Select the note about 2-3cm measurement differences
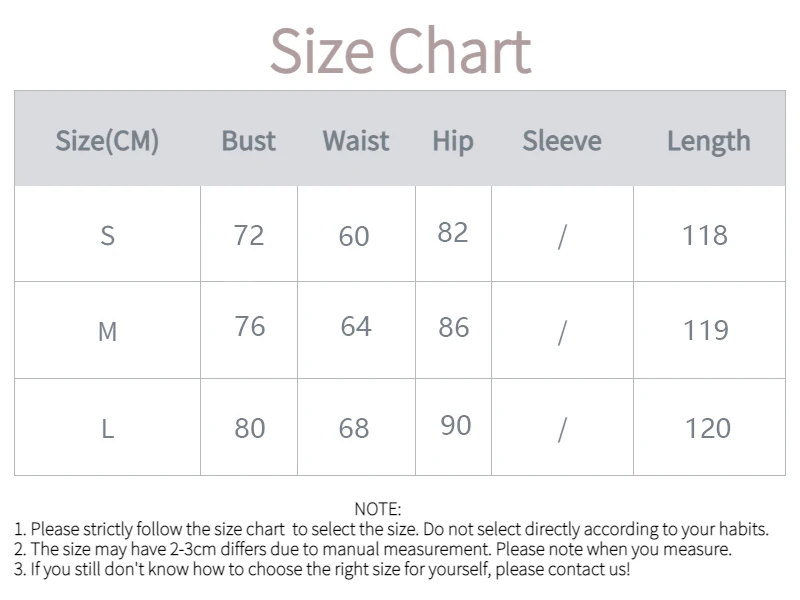This screenshot has width=800, height=600. pos(373,549)
